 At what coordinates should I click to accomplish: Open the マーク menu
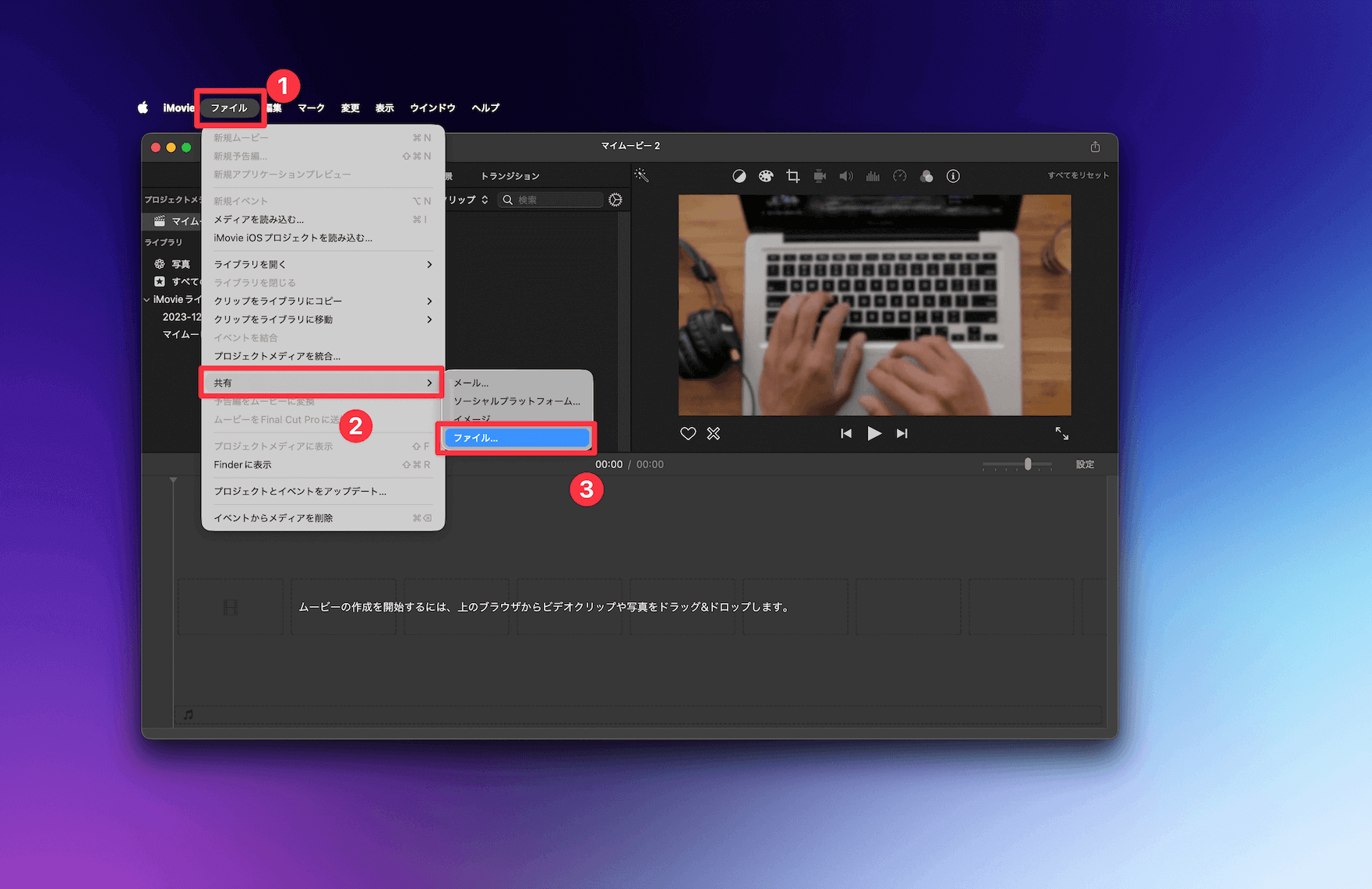[x=311, y=108]
